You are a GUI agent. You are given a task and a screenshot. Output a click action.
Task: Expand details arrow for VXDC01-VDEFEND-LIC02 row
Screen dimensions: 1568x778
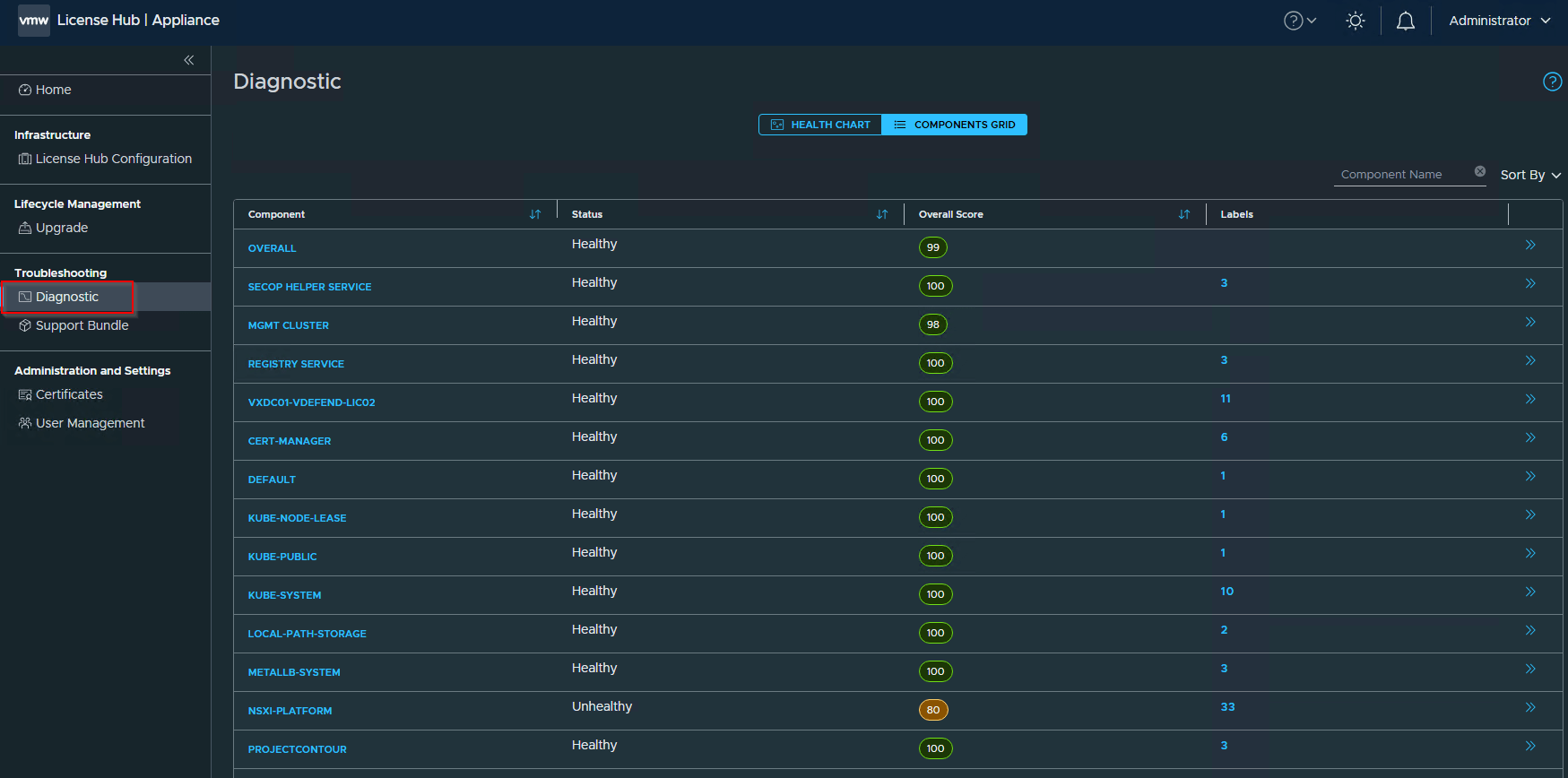(x=1530, y=399)
